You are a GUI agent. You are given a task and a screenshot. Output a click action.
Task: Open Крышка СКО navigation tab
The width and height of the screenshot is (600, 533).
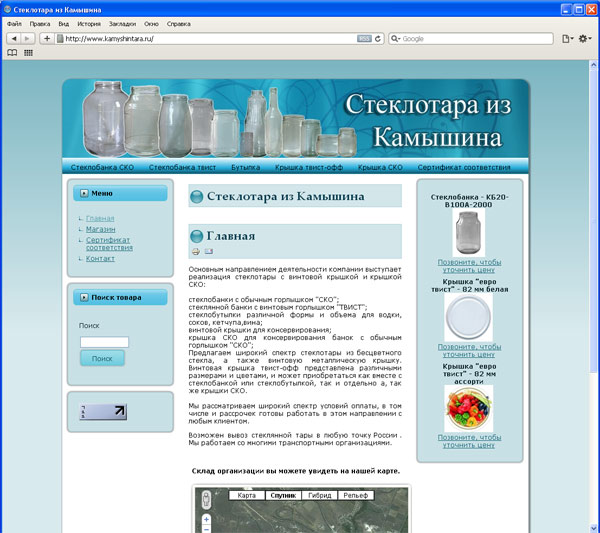click(x=380, y=167)
